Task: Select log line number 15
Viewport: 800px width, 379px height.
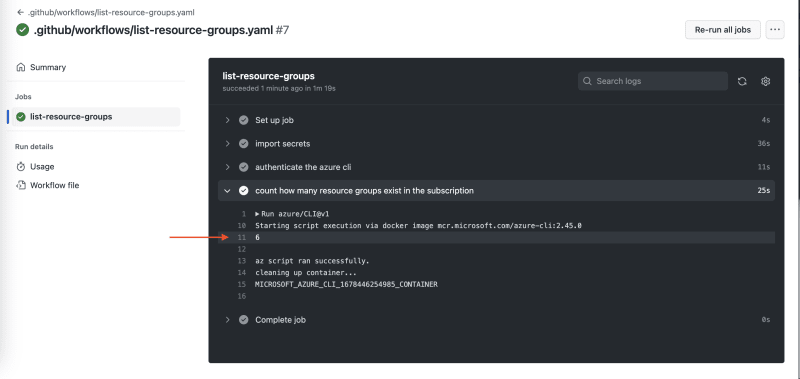Action: tap(241, 284)
